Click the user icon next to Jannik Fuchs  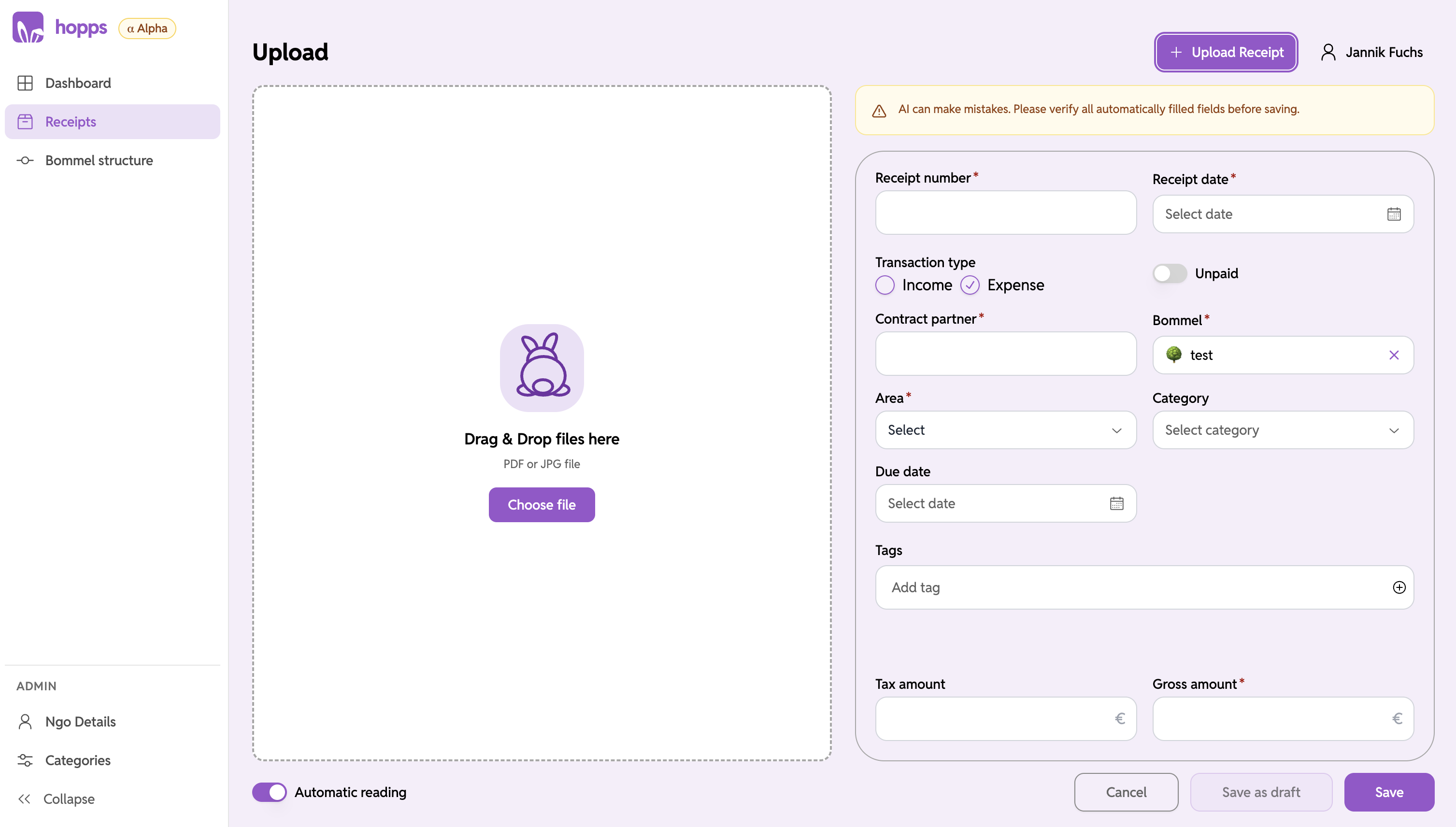click(x=1328, y=52)
